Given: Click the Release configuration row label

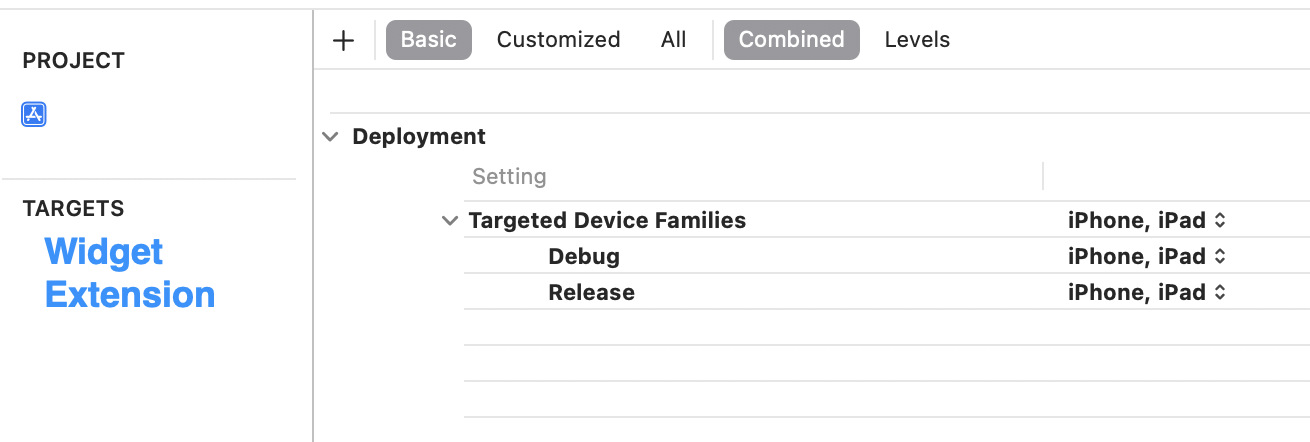Looking at the screenshot, I should click(591, 293).
